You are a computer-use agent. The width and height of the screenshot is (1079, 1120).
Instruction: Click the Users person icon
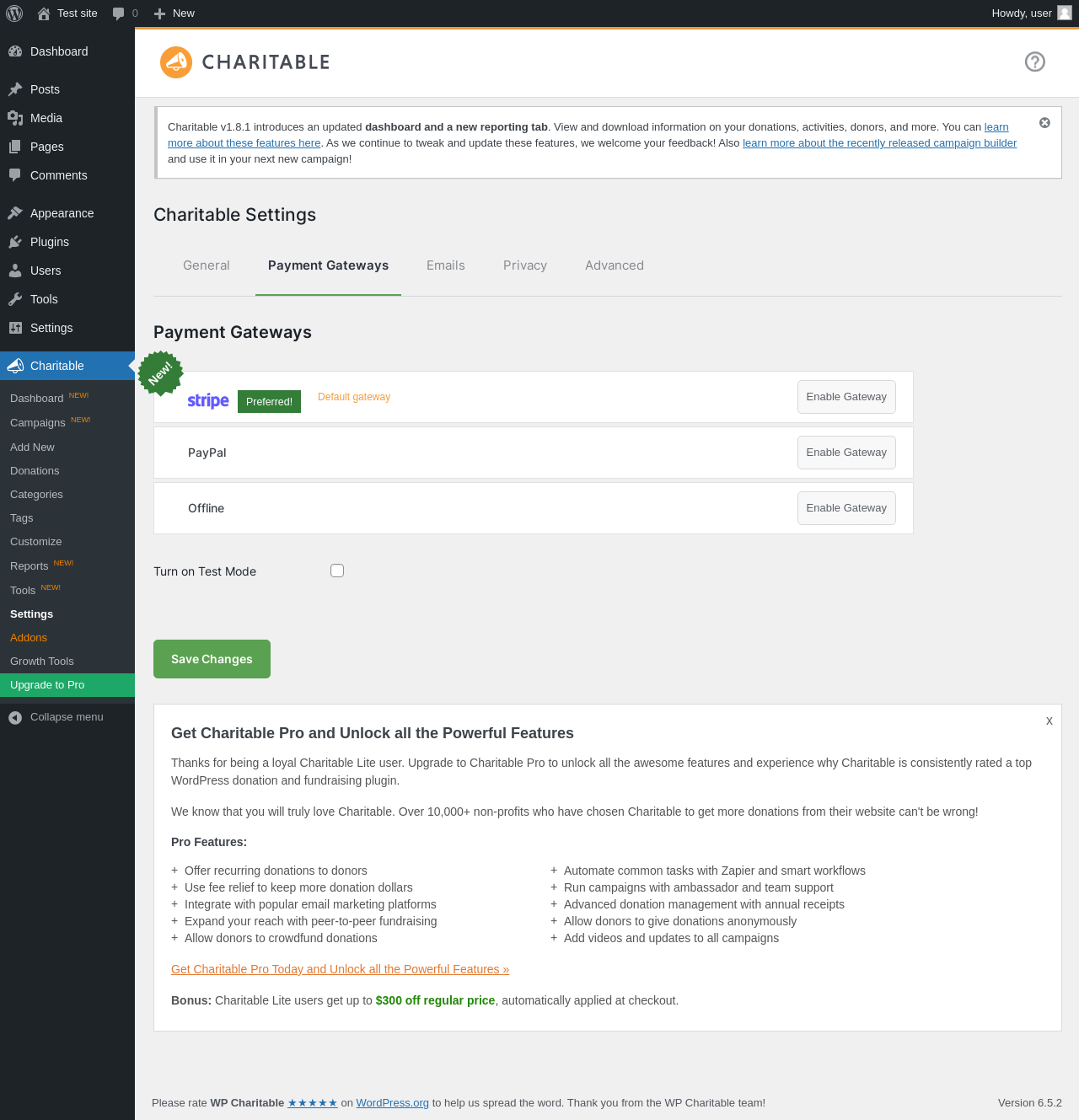click(x=15, y=271)
